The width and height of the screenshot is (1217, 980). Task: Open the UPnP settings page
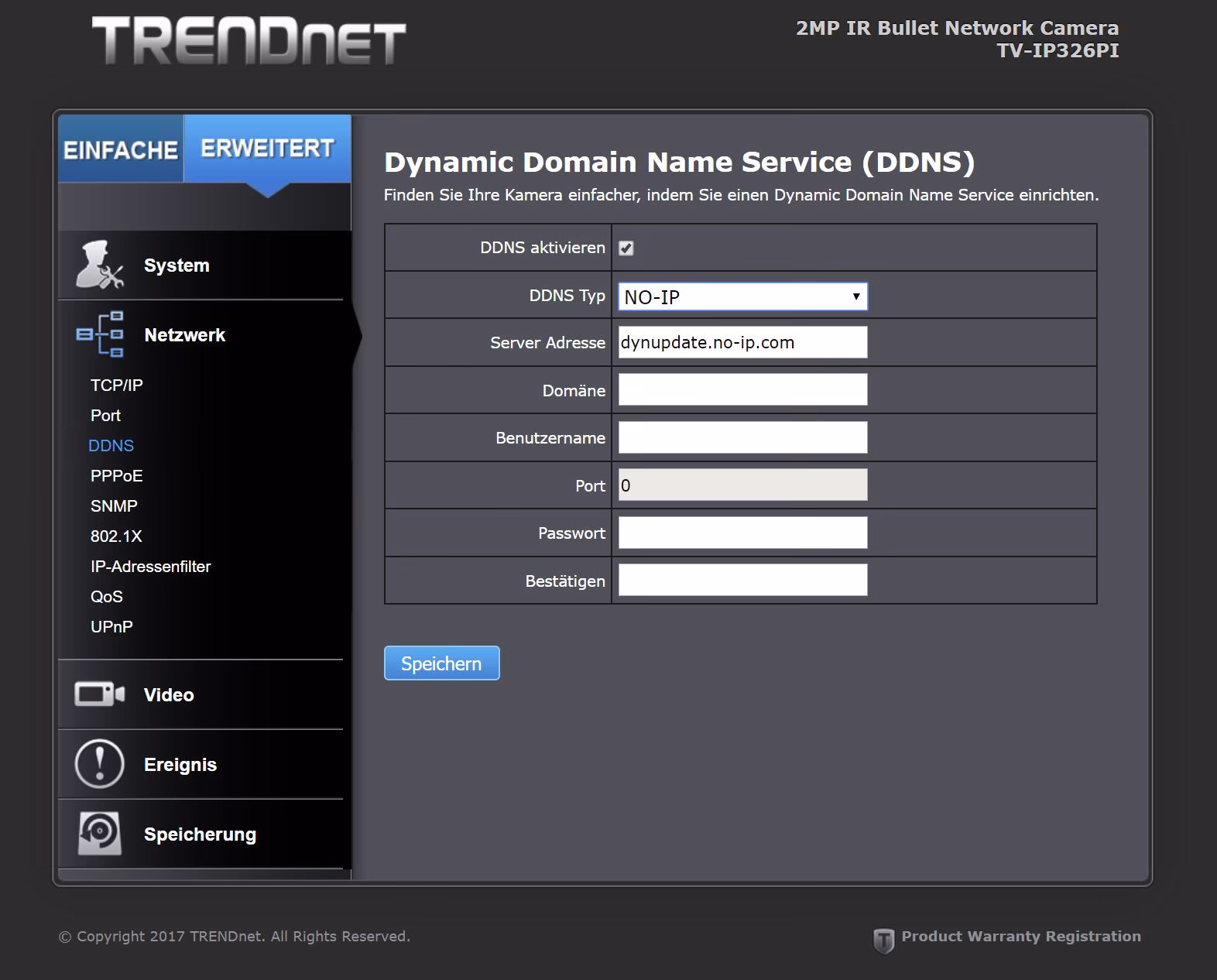(x=111, y=627)
